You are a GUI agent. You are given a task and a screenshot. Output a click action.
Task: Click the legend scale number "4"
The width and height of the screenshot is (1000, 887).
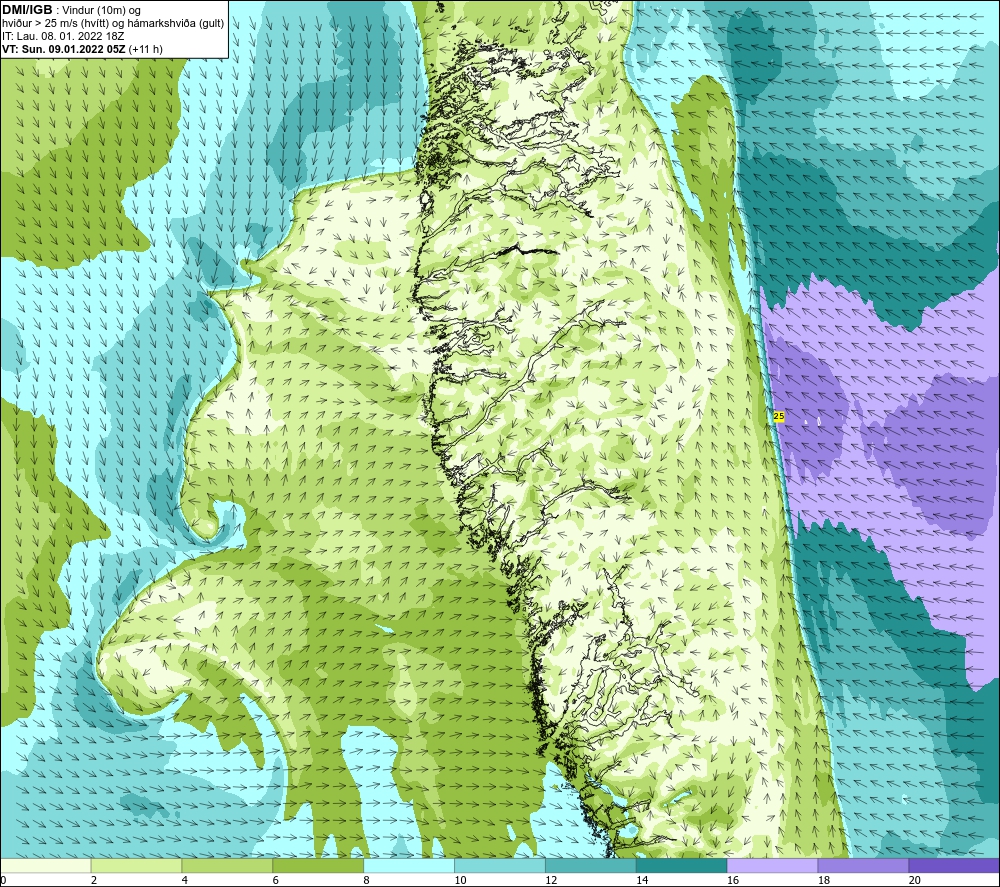[185, 880]
